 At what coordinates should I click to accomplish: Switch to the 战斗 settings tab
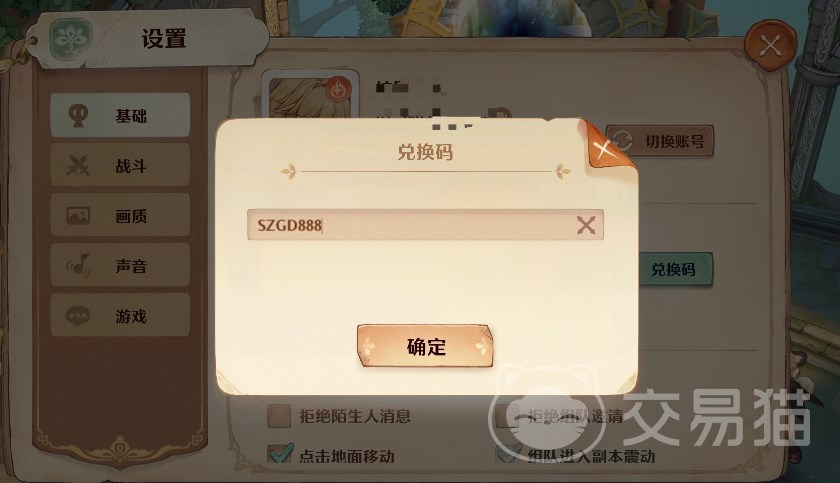click(x=120, y=165)
